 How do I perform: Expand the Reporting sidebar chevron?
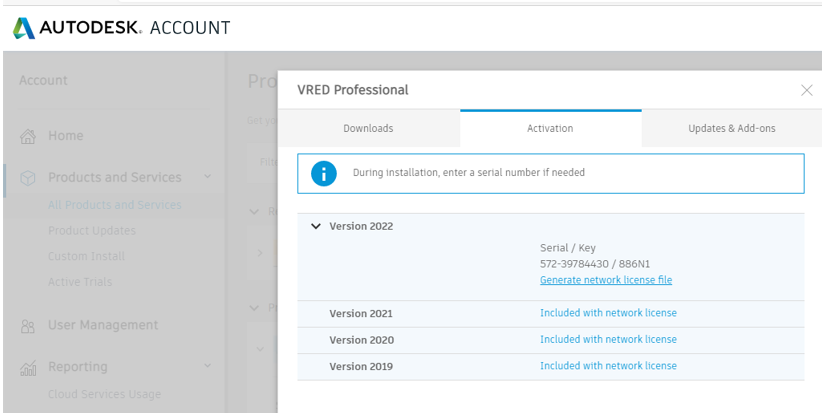[x=208, y=367]
